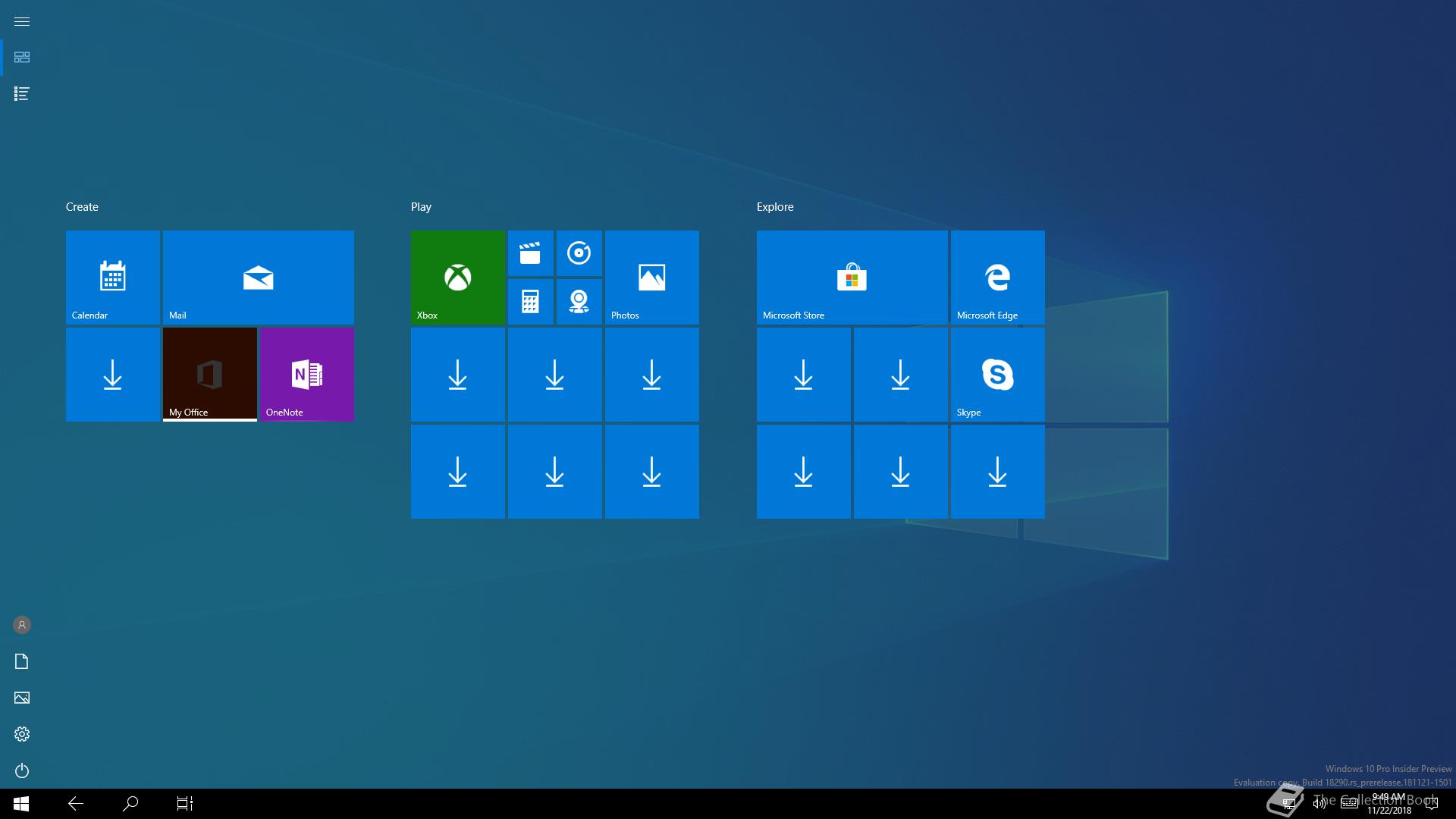Open the Calculator small tile
The width and height of the screenshot is (1456, 819).
pos(530,302)
